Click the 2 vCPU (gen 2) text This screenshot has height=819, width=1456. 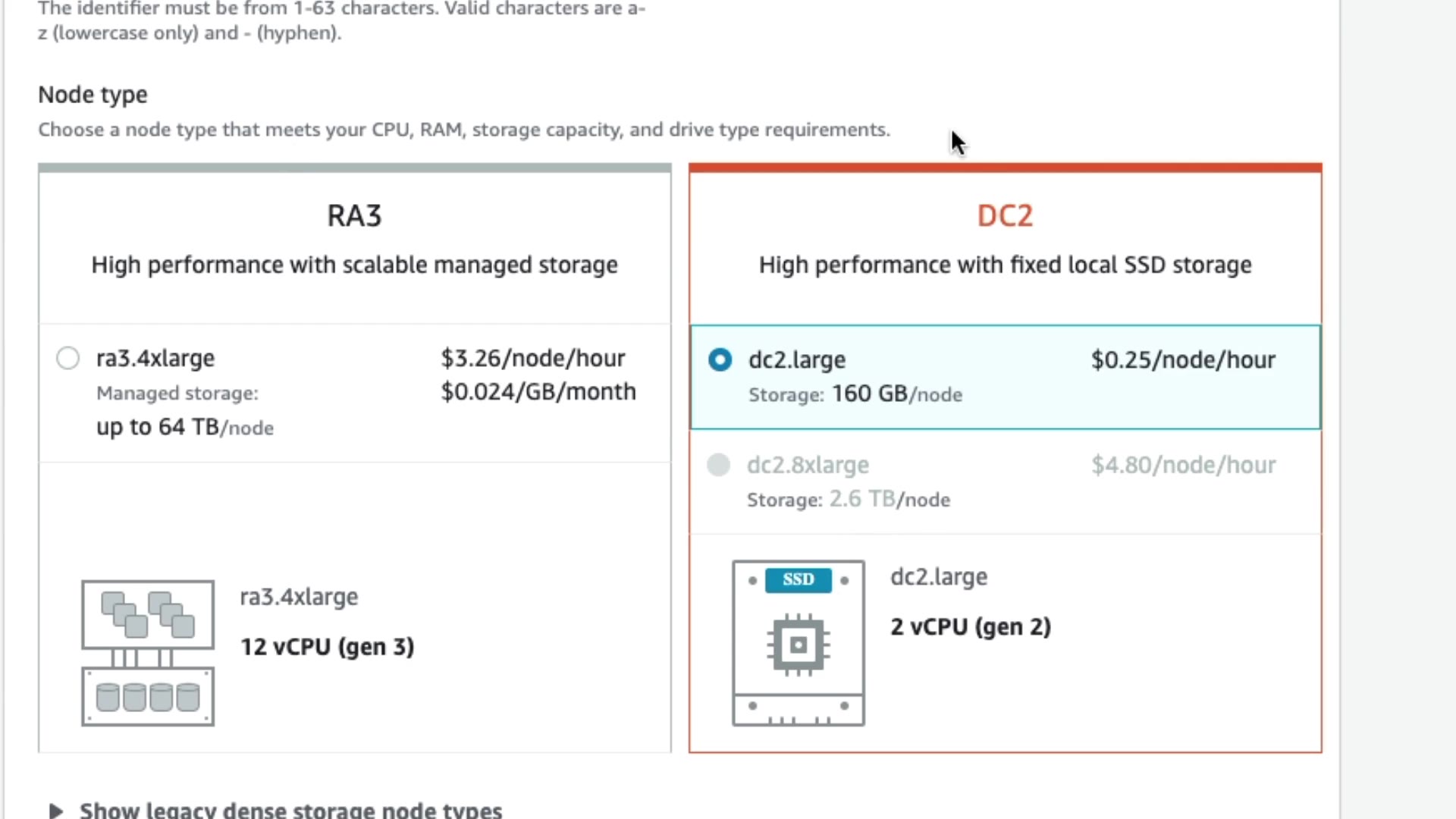[x=970, y=627]
